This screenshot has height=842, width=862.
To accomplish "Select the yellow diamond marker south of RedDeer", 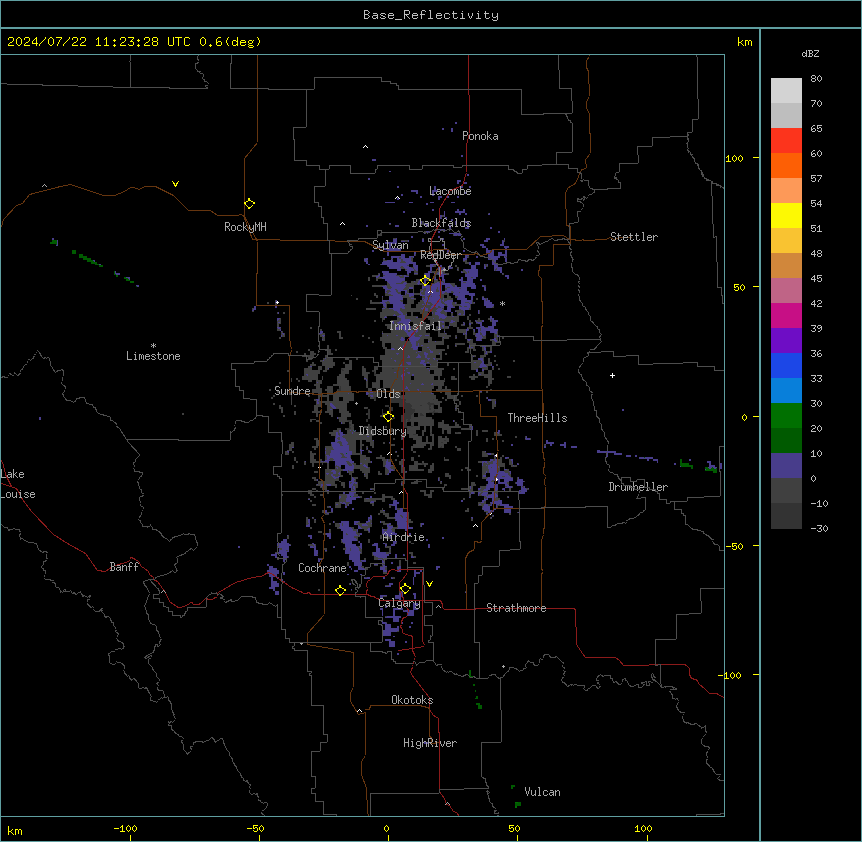I will (426, 281).
